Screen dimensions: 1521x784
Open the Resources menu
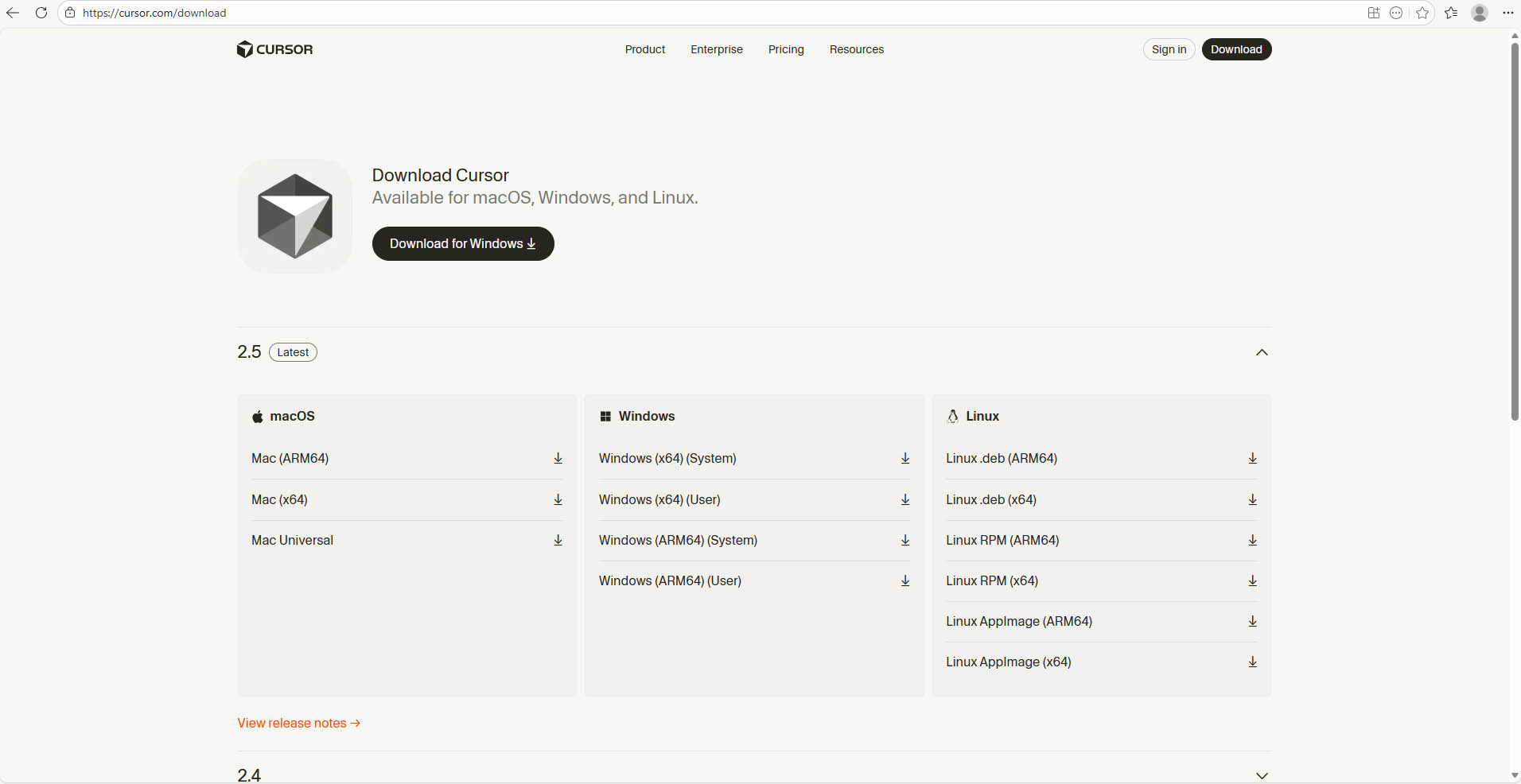(x=857, y=49)
